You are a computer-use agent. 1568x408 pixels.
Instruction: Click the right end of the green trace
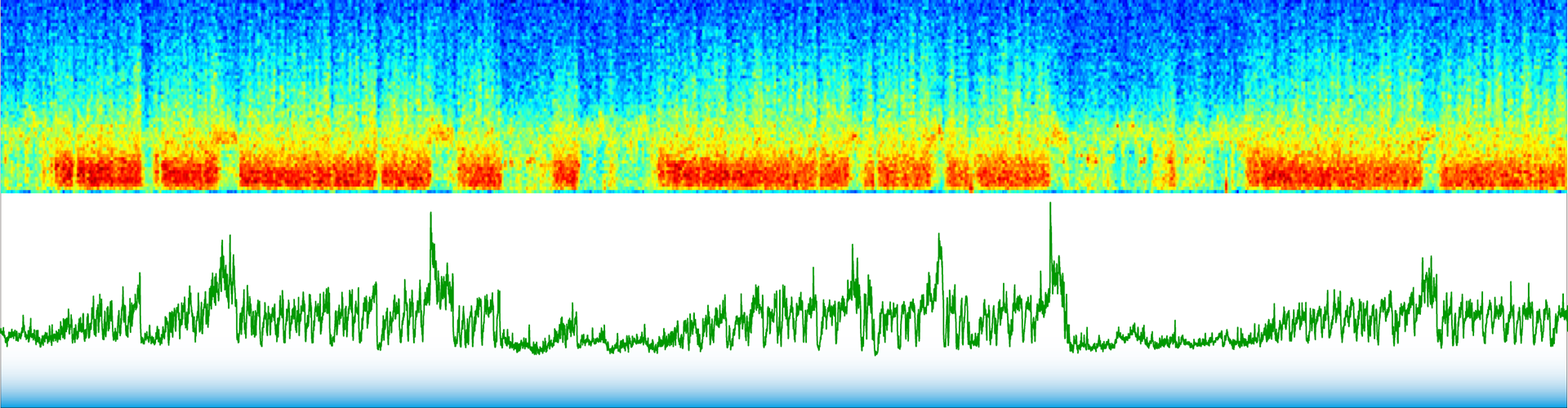[x=1564, y=313]
